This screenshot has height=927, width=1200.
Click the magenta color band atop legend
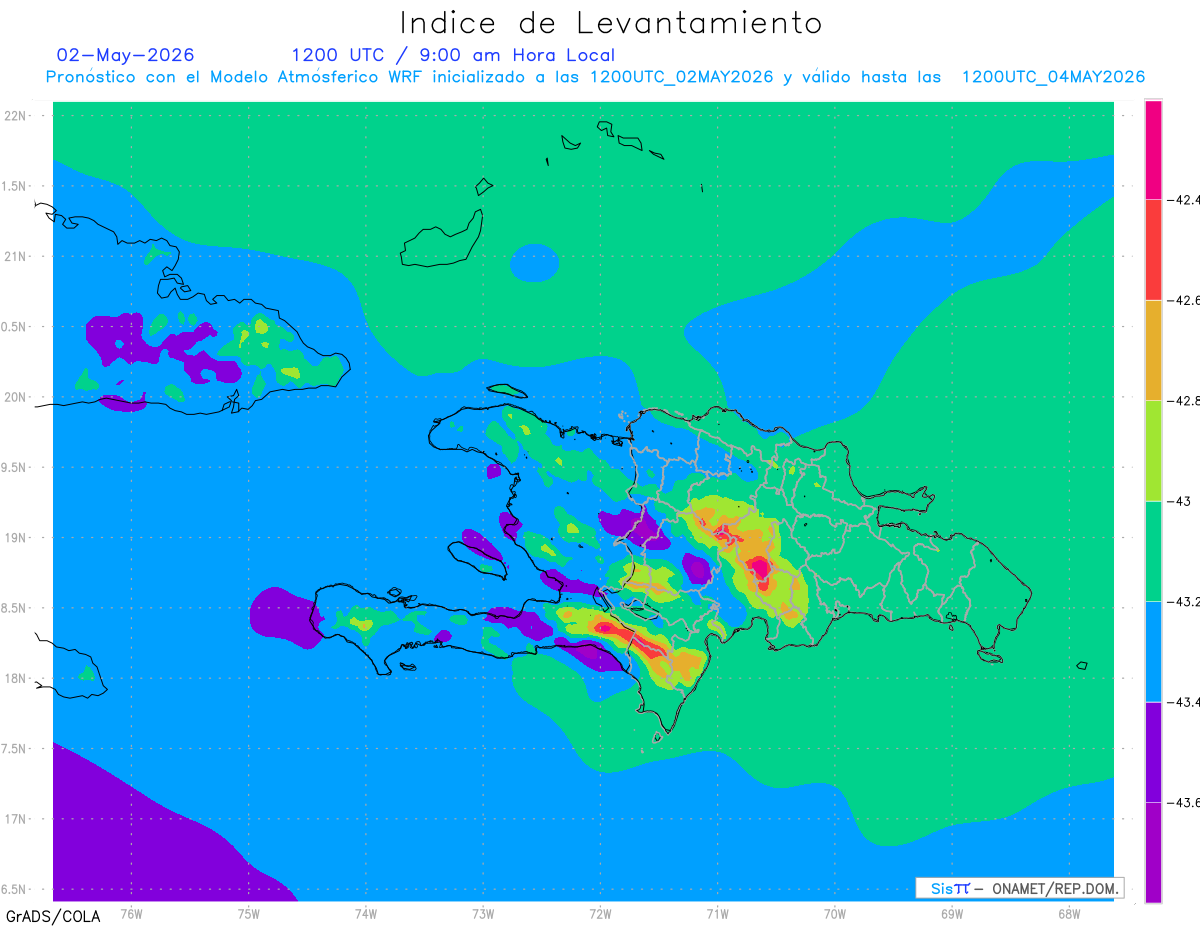(x=1153, y=149)
